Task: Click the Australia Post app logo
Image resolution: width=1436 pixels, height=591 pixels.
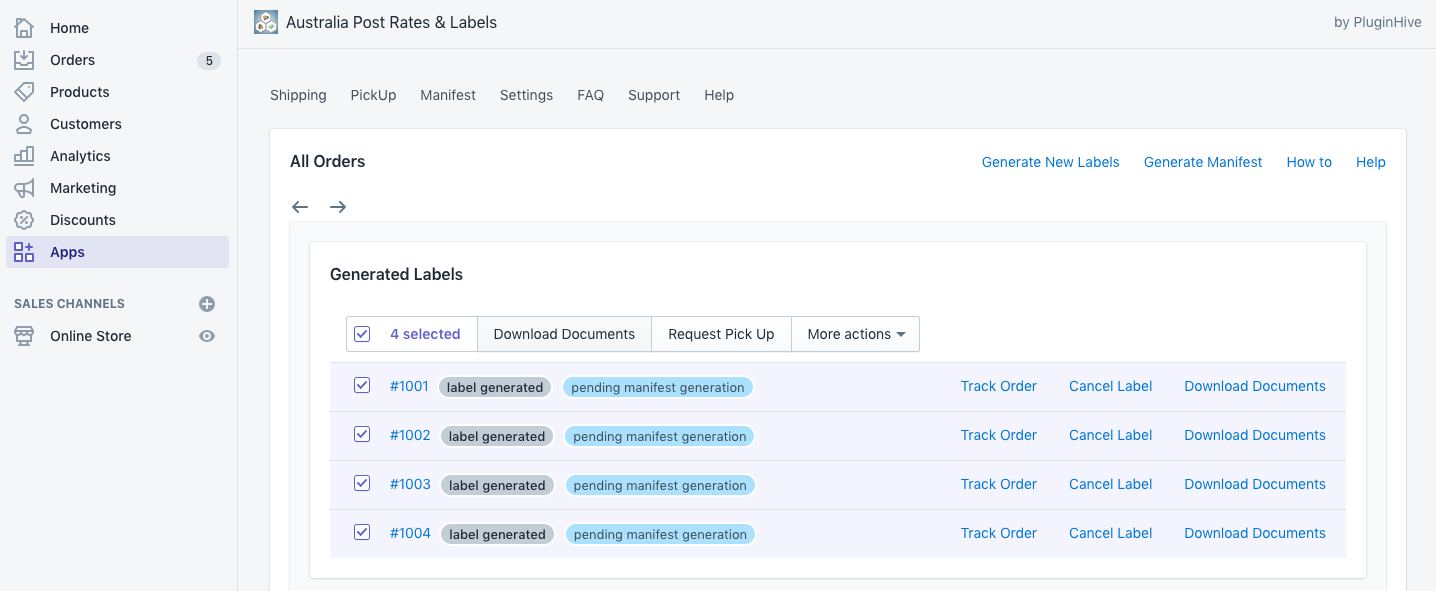Action: tap(266, 22)
